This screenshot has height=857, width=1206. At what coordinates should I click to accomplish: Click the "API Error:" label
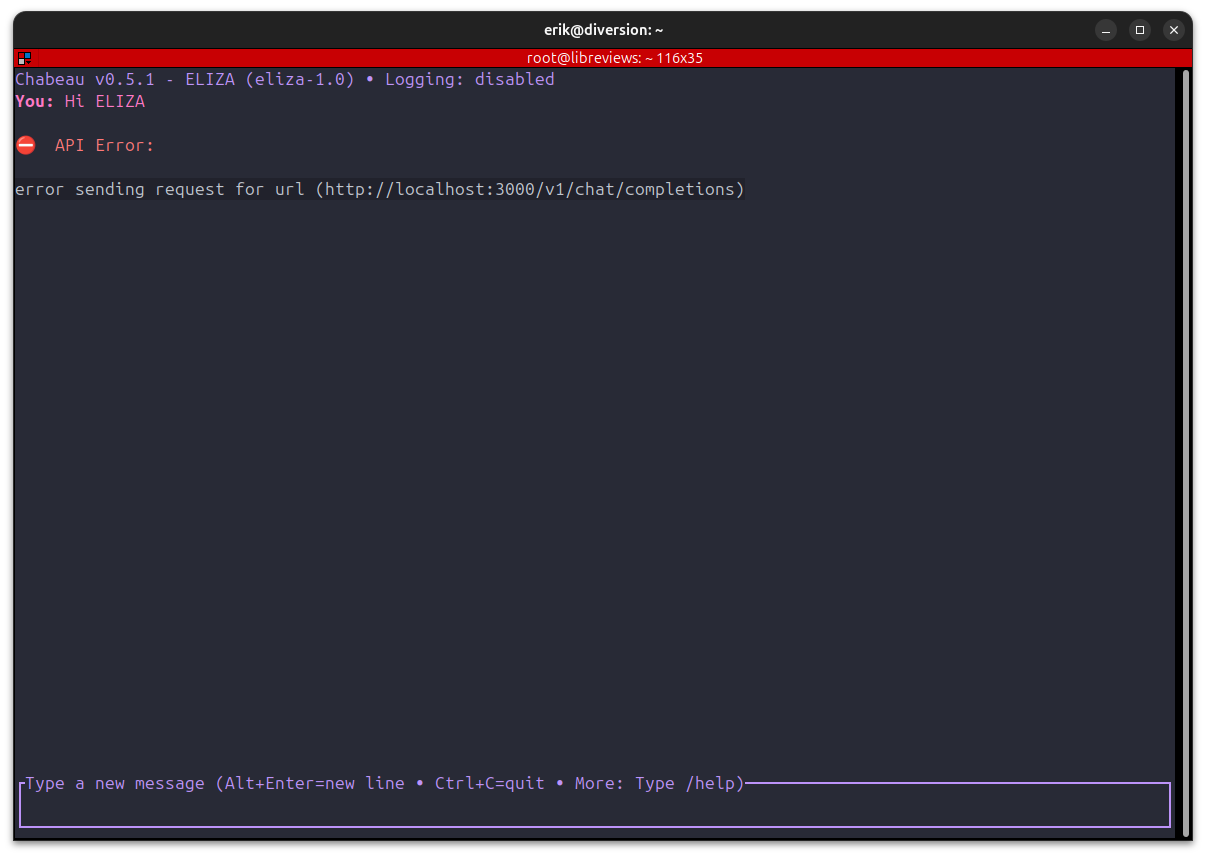[104, 145]
